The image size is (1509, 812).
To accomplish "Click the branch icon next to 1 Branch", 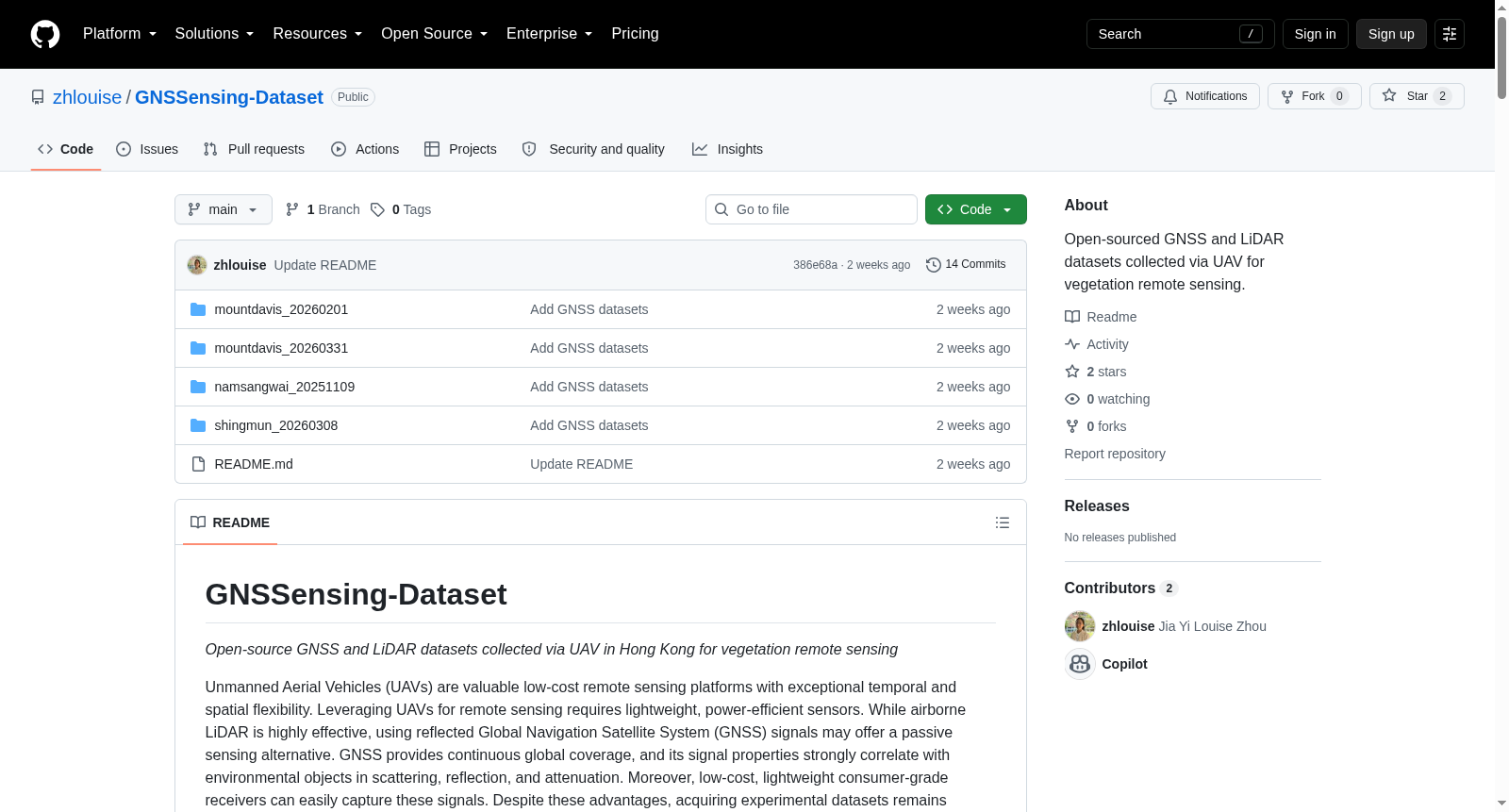I will 292,209.
